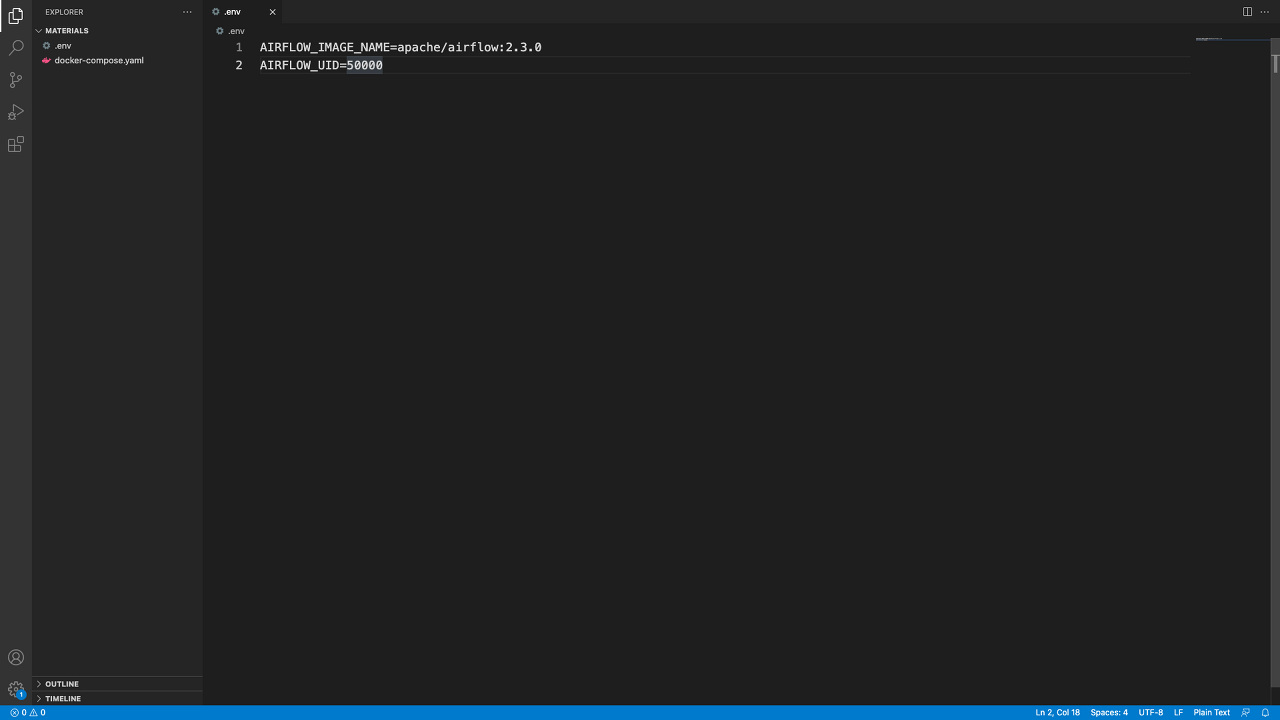Click Ln 2, Col 18 status entry
Image resolution: width=1280 pixels, height=720 pixels.
pos(1057,713)
